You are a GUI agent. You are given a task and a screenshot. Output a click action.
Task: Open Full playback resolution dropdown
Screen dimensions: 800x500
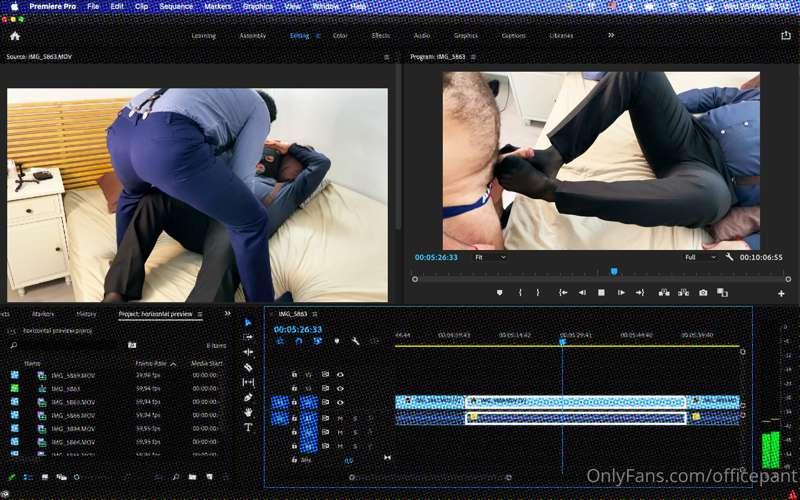tap(701, 257)
